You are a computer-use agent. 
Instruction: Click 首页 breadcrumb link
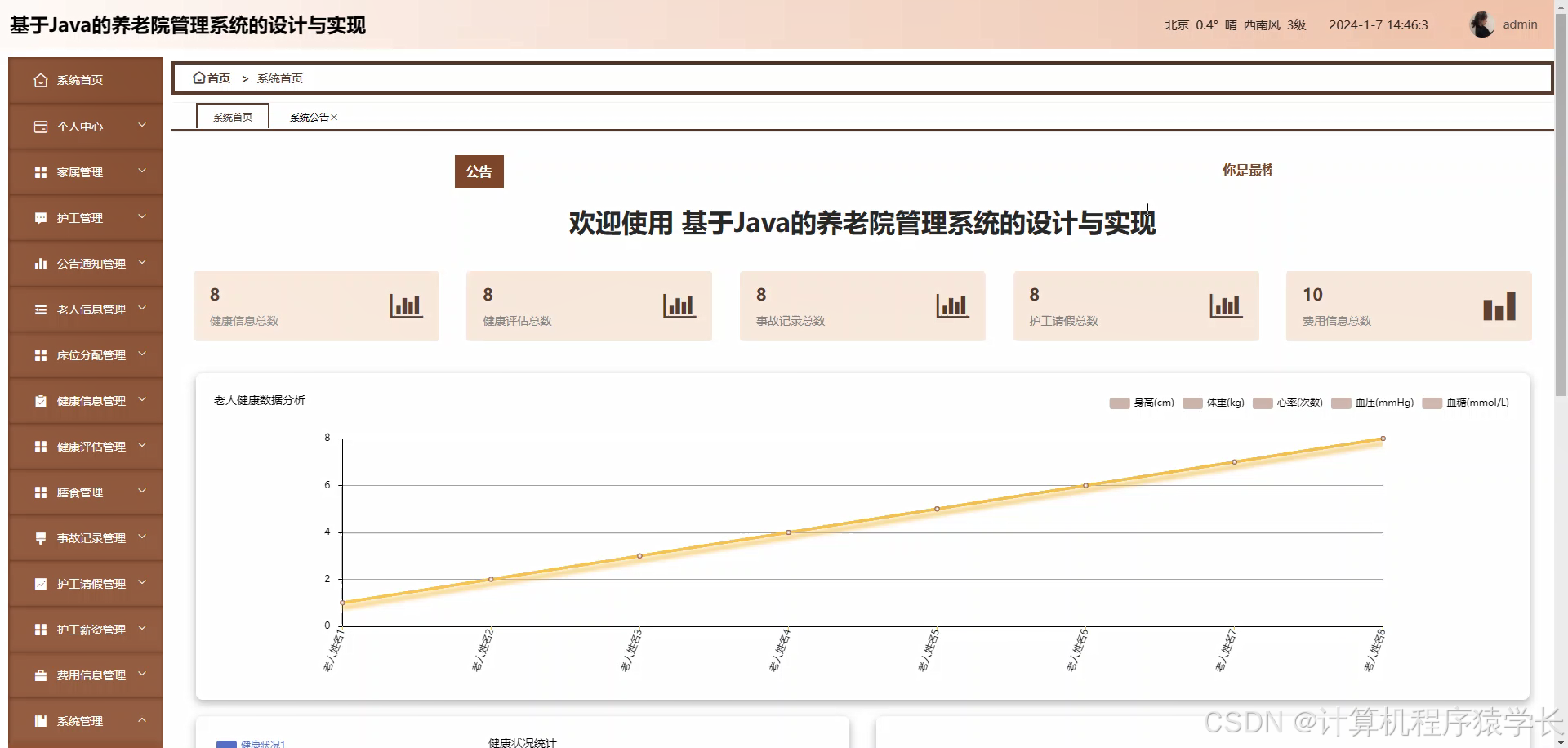[218, 78]
